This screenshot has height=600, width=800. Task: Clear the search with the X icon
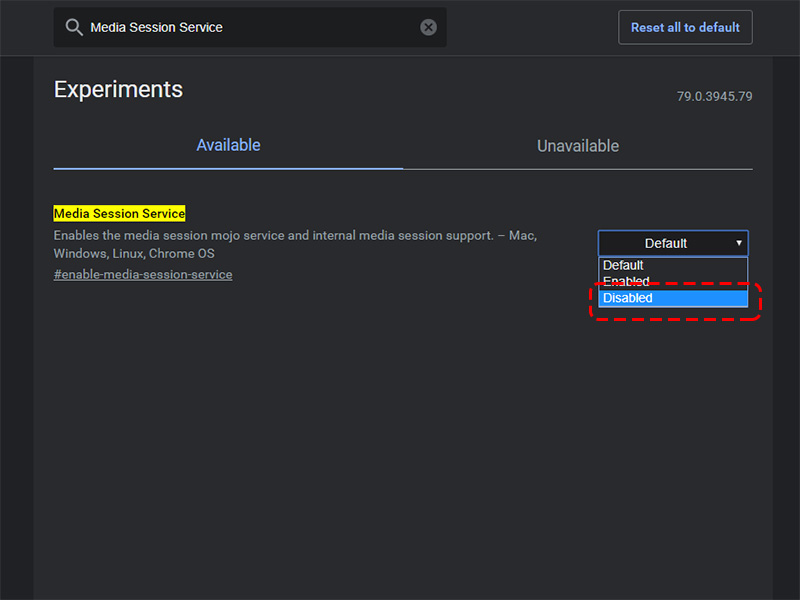(428, 28)
